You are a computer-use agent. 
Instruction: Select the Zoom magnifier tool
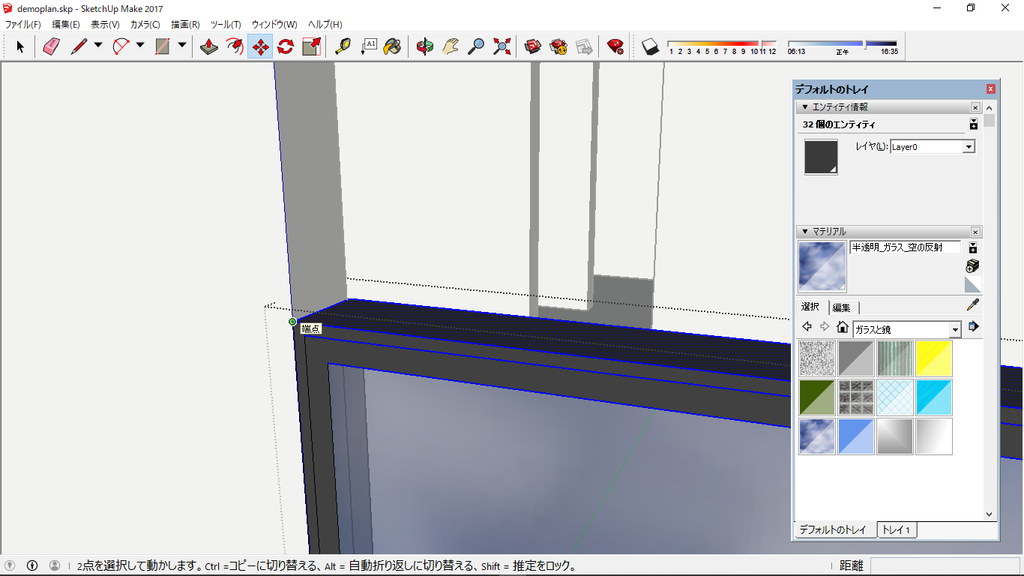pyautogui.click(x=476, y=47)
